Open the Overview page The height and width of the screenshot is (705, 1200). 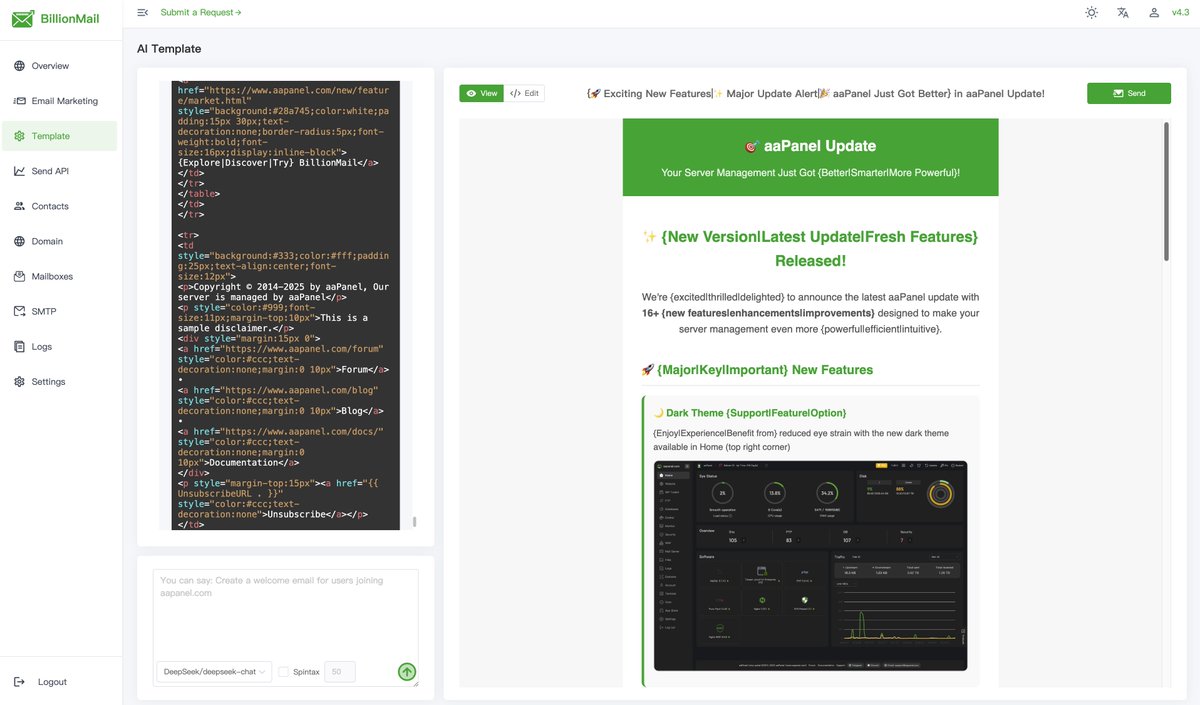(61, 66)
